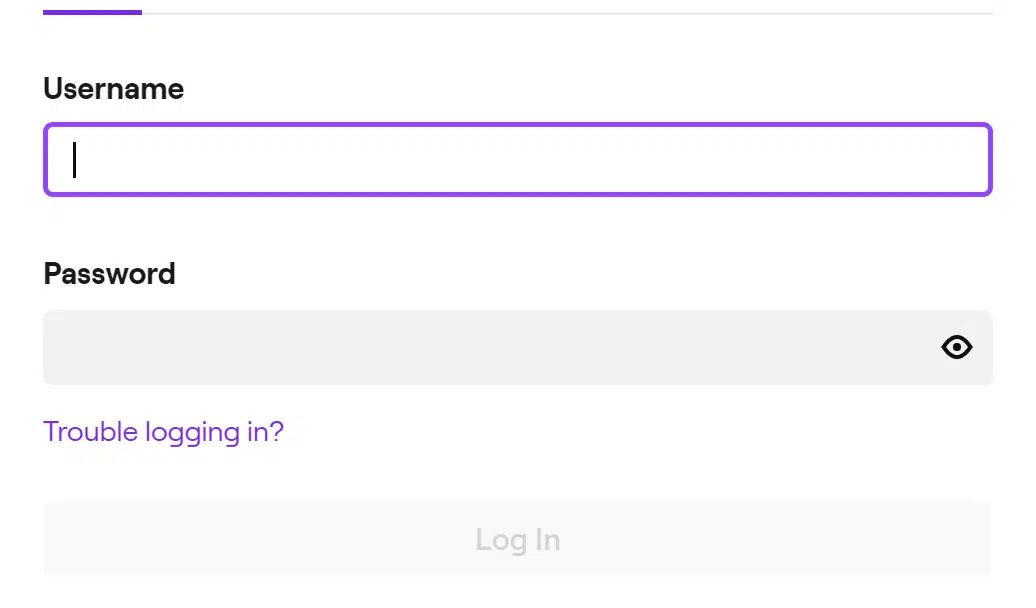The height and width of the screenshot is (608, 1036).
Task: Submit with the grayed-out Log In button
Action: click(x=518, y=539)
